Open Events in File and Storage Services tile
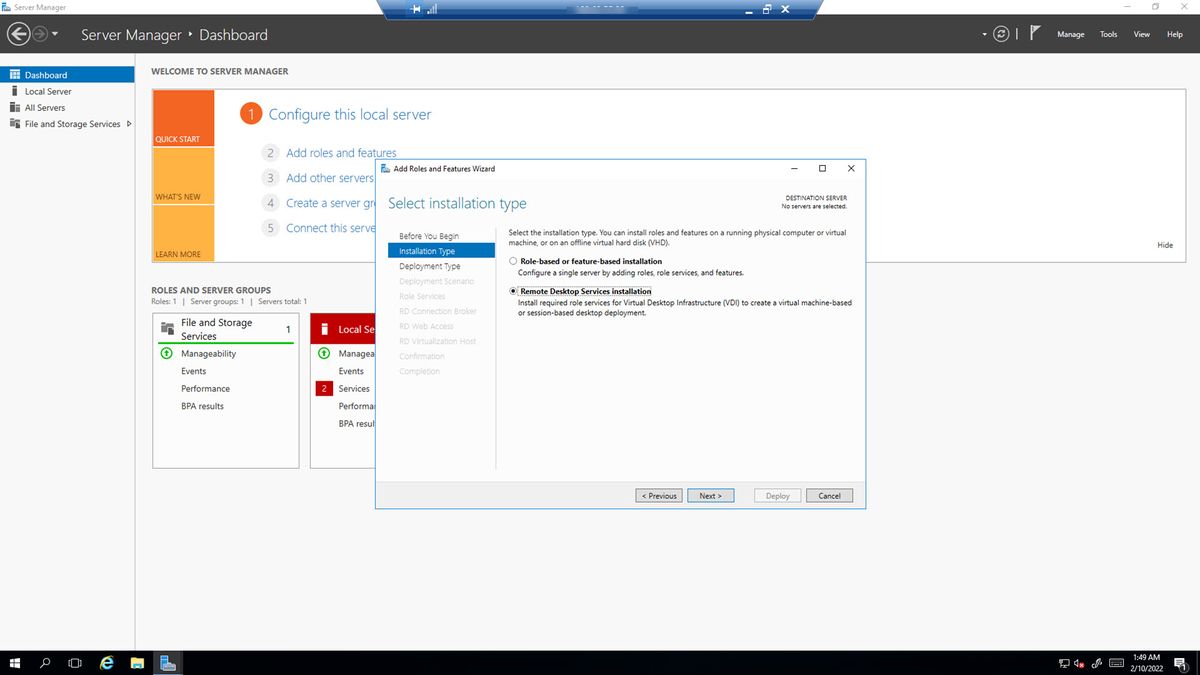 pyautogui.click(x=193, y=371)
